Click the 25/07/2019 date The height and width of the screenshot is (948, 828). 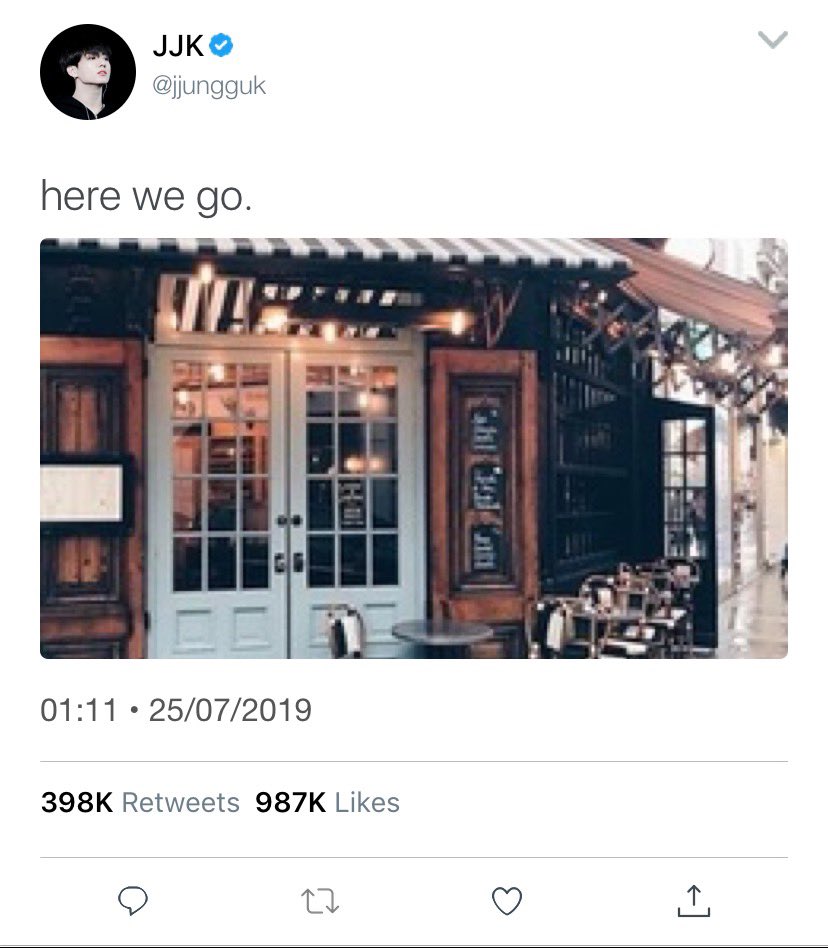230,710
